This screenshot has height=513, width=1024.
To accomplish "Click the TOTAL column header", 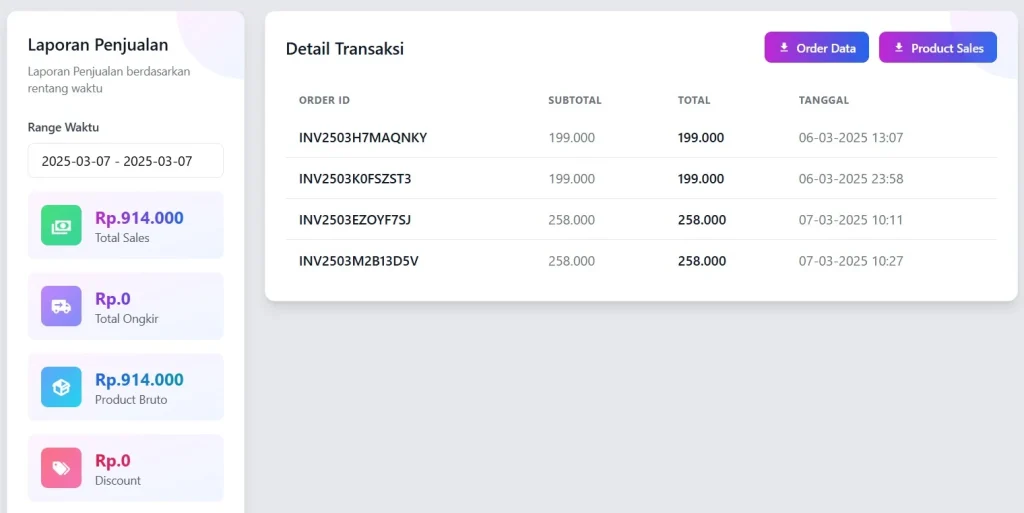I will [x=694, y=100].
